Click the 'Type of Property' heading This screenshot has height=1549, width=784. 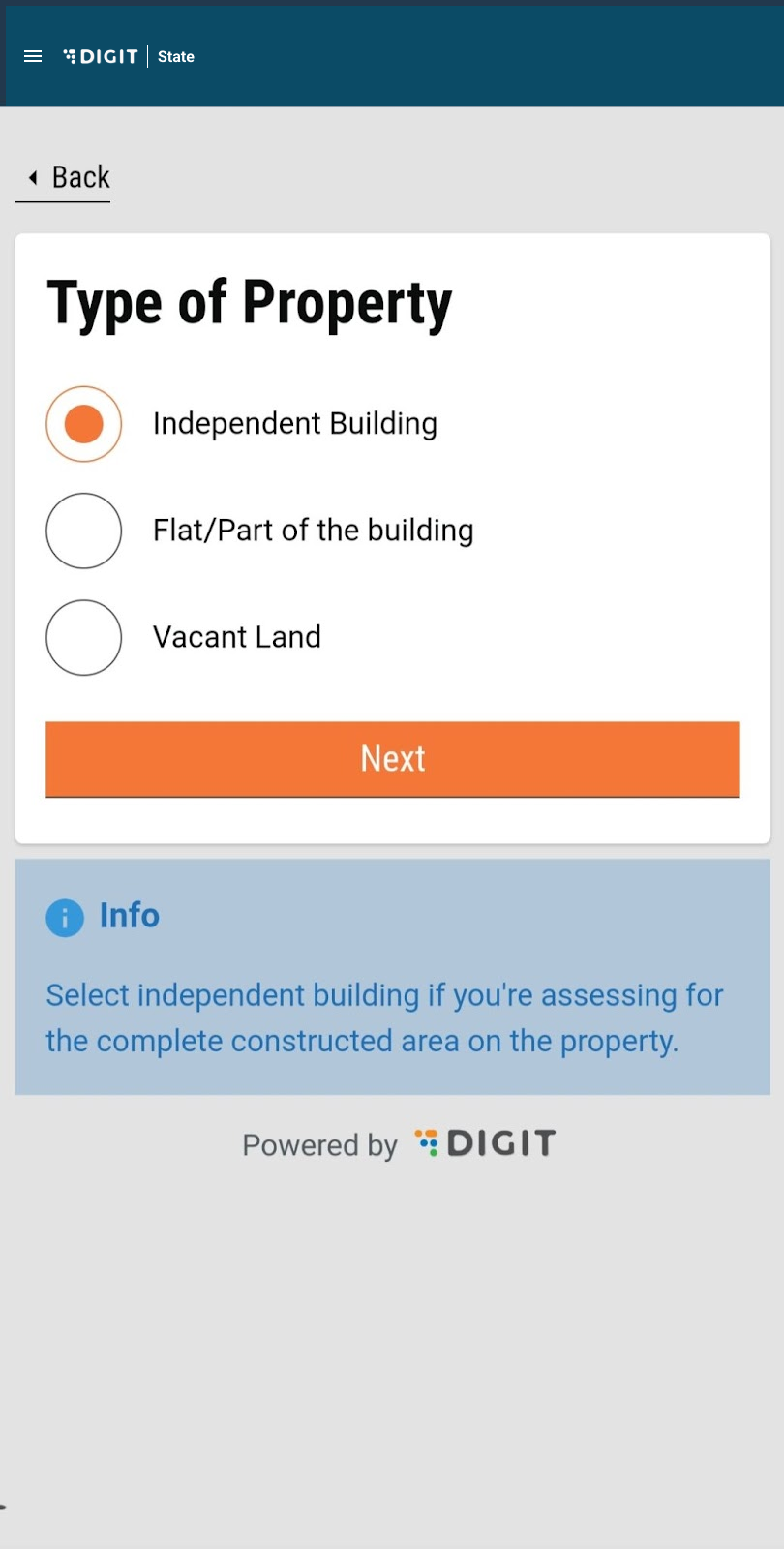250,303
